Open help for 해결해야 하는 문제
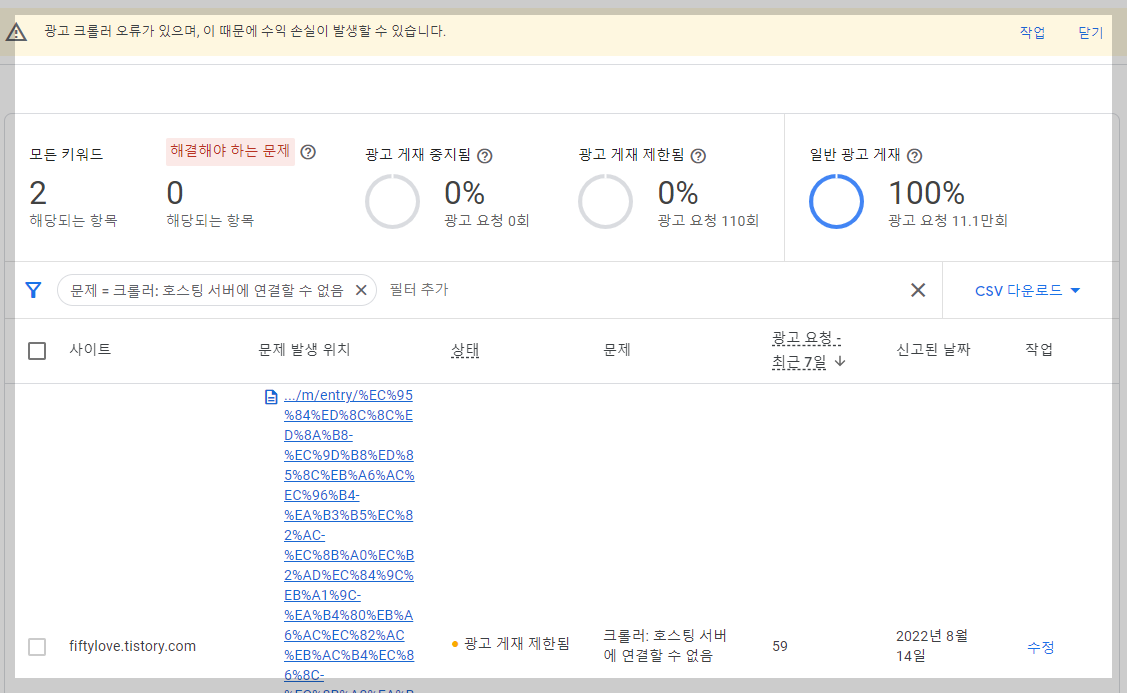 308,151
